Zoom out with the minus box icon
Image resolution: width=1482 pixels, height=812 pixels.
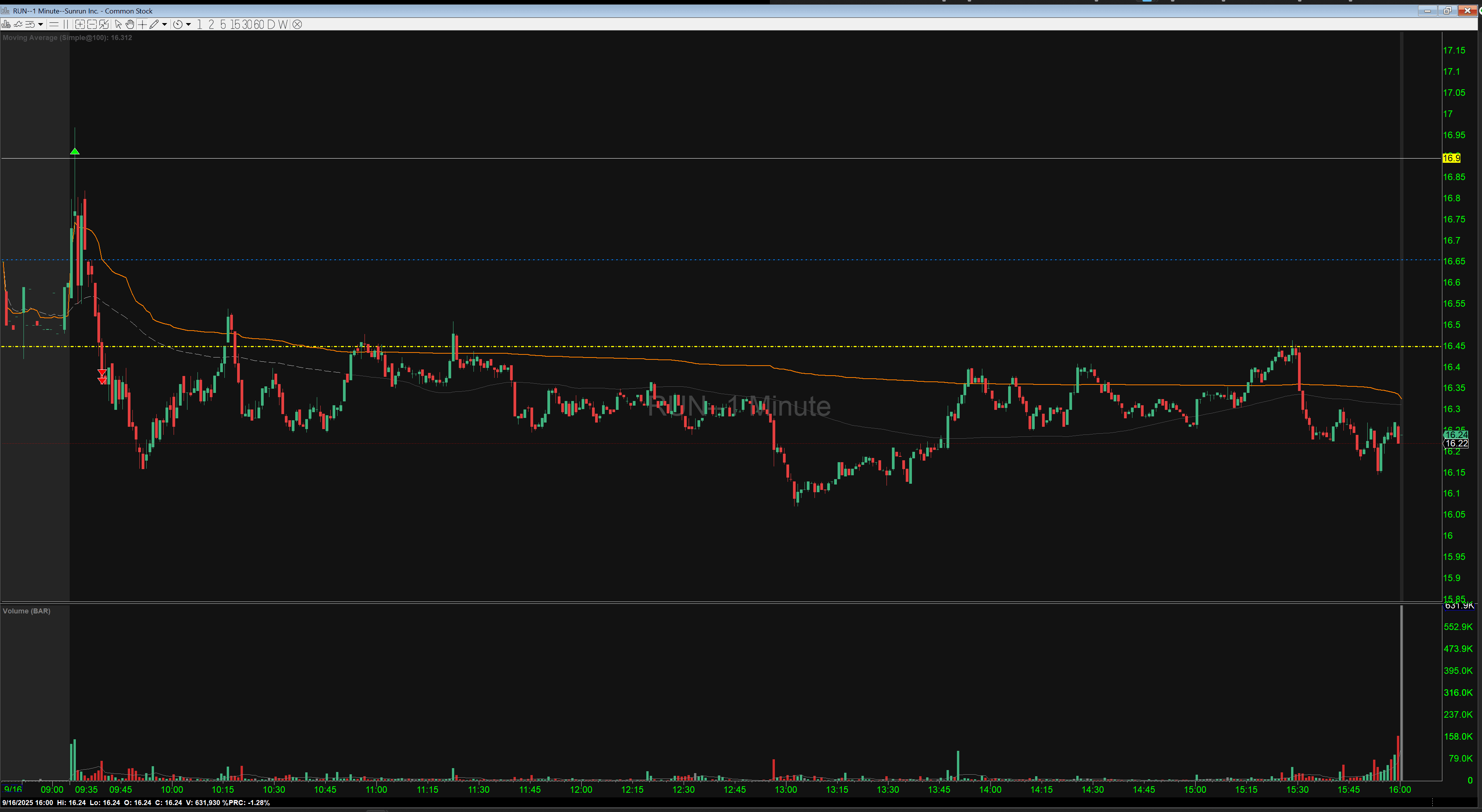tap(92, 24)
